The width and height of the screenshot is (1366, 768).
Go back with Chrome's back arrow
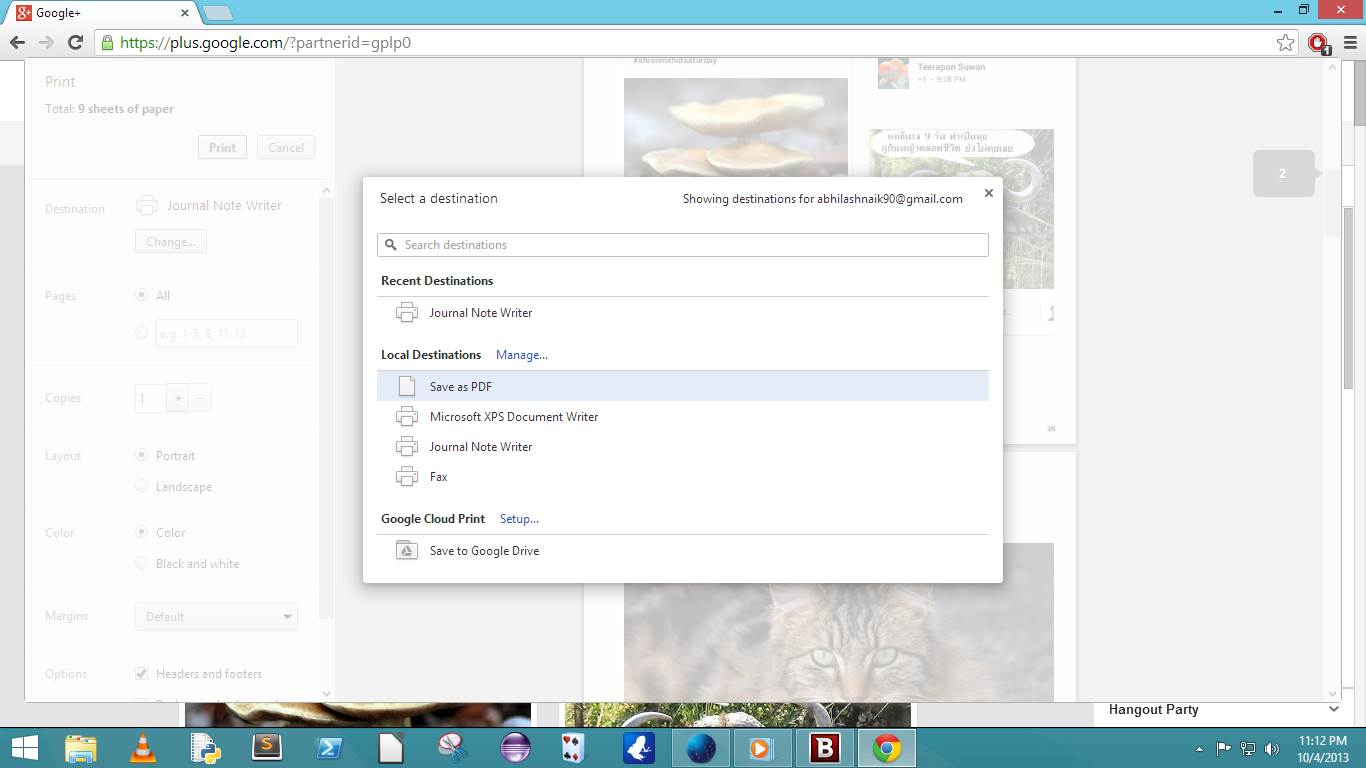point(17,42)
